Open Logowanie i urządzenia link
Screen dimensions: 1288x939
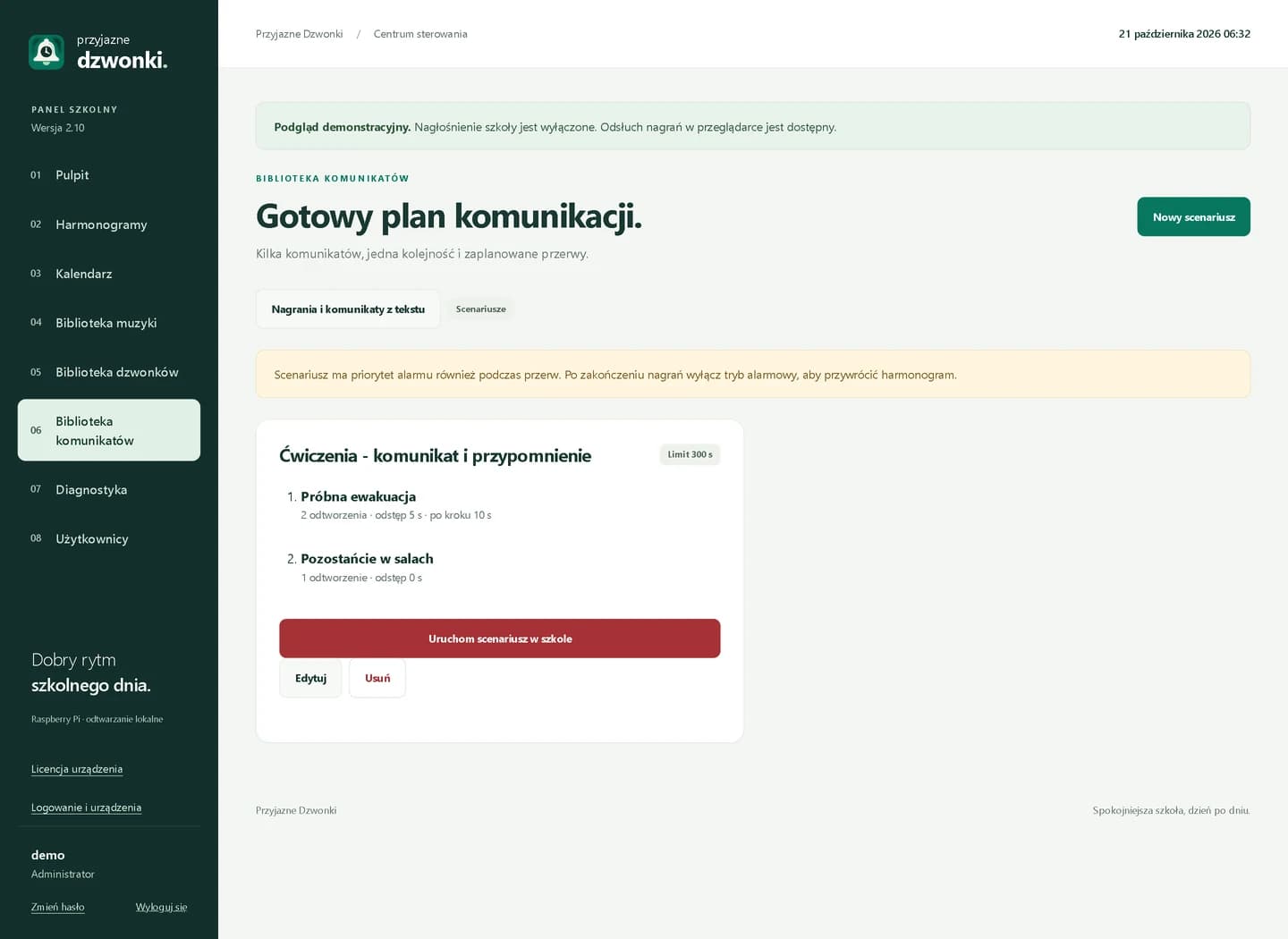pos(86,808)
